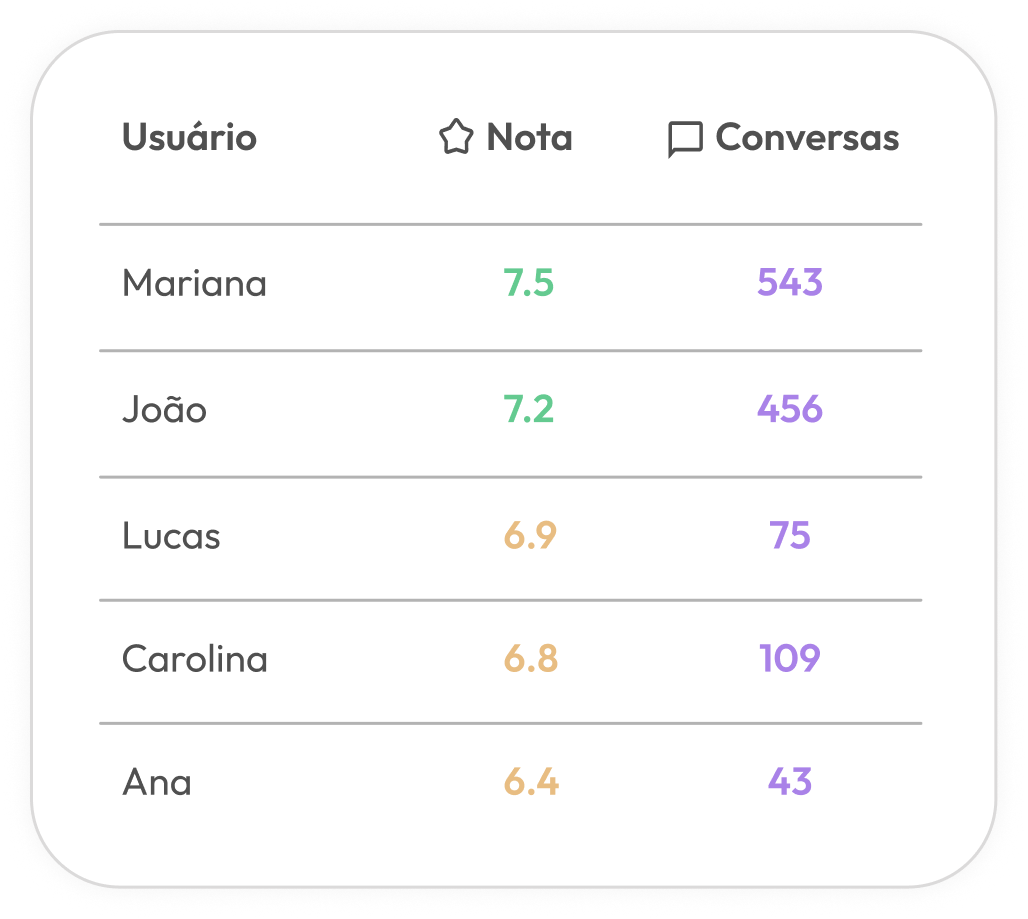This screenshot has width=1028, height=919.
Task: Click the Usuário column header
Action: (189, 137)
